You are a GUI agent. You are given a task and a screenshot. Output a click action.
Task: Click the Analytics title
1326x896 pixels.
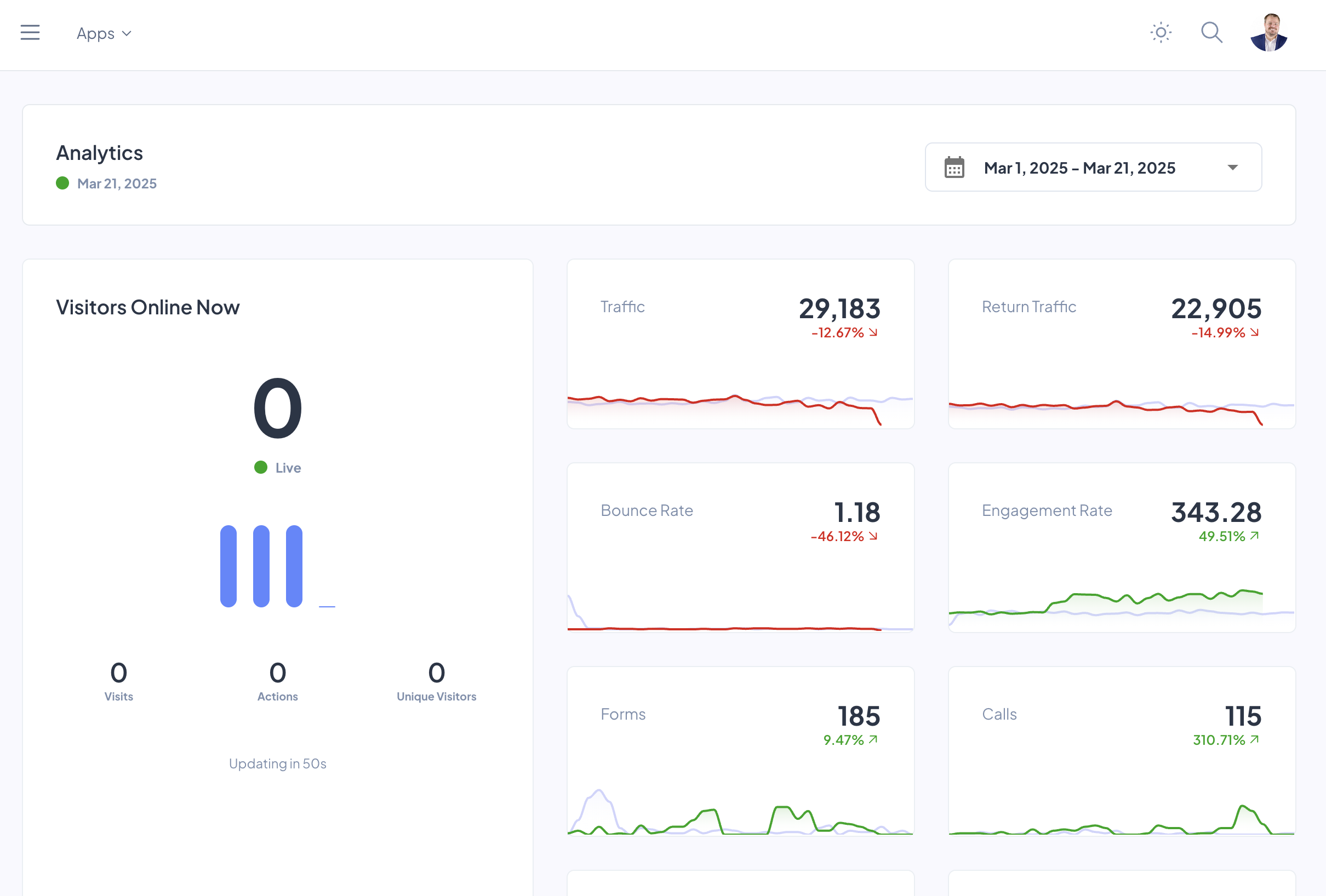99,152
